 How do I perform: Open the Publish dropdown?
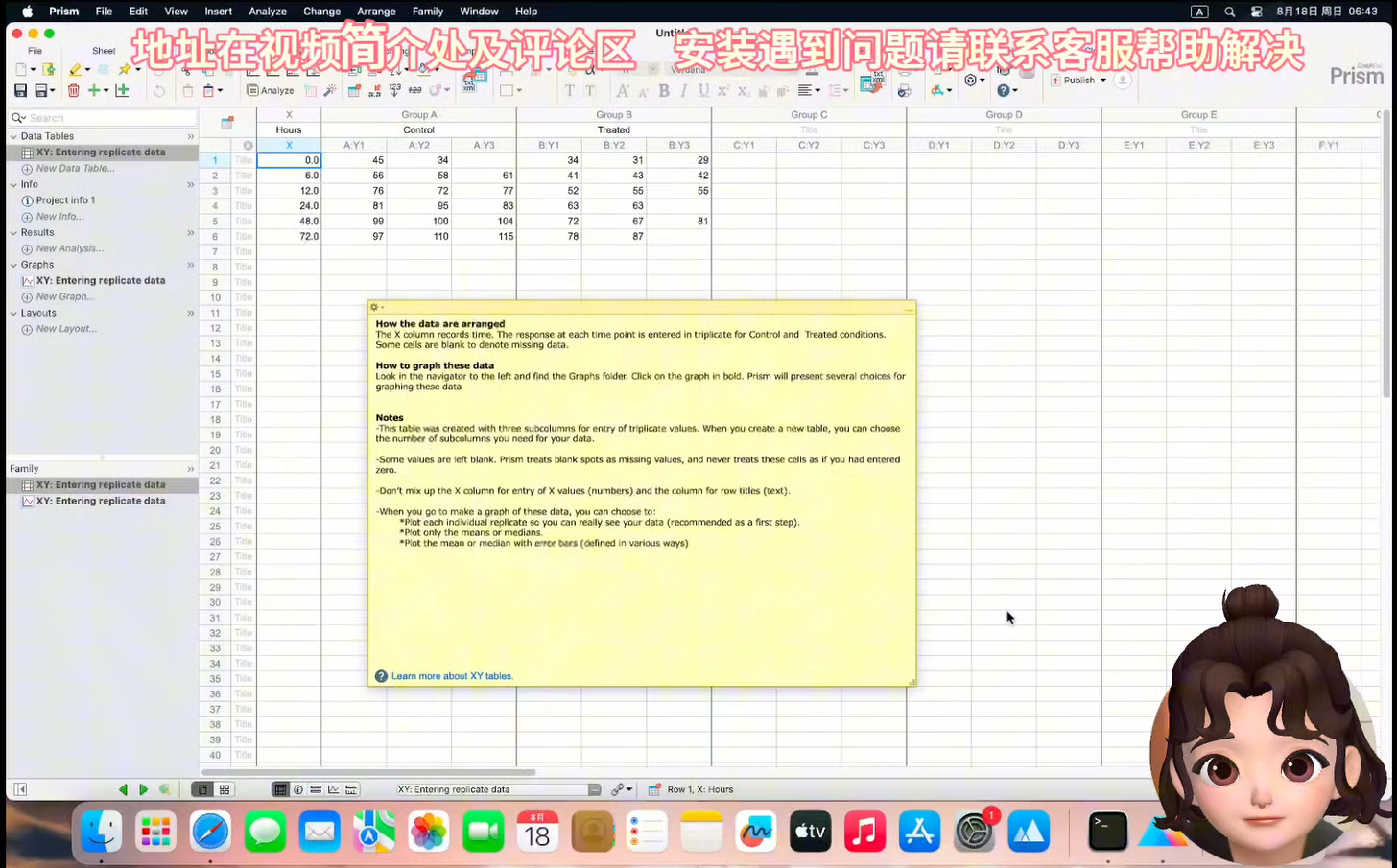click(1079, 80)
